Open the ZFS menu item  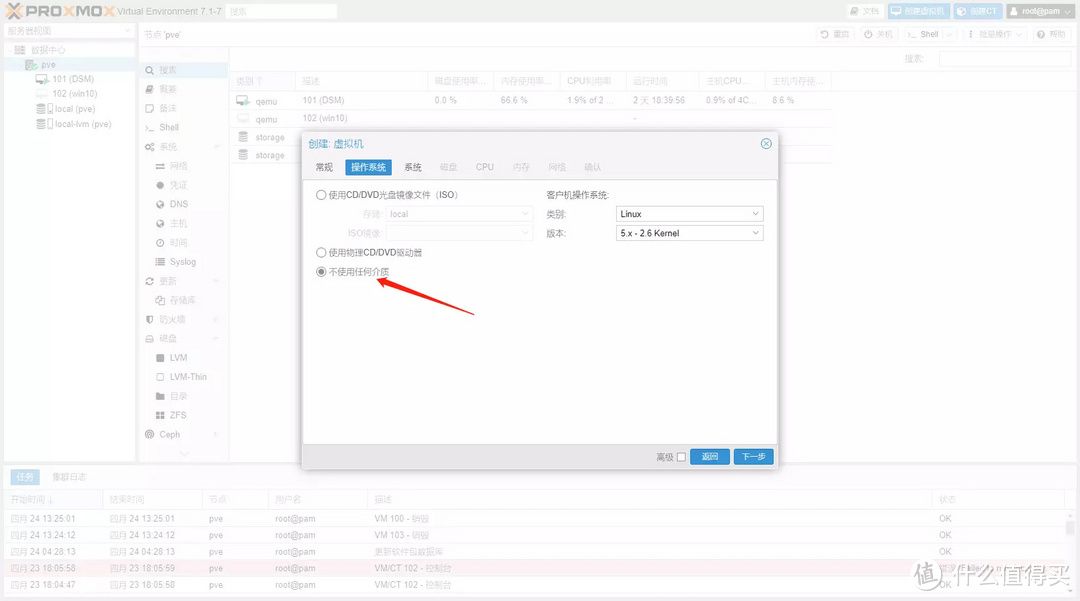click(x=183, y=415)
